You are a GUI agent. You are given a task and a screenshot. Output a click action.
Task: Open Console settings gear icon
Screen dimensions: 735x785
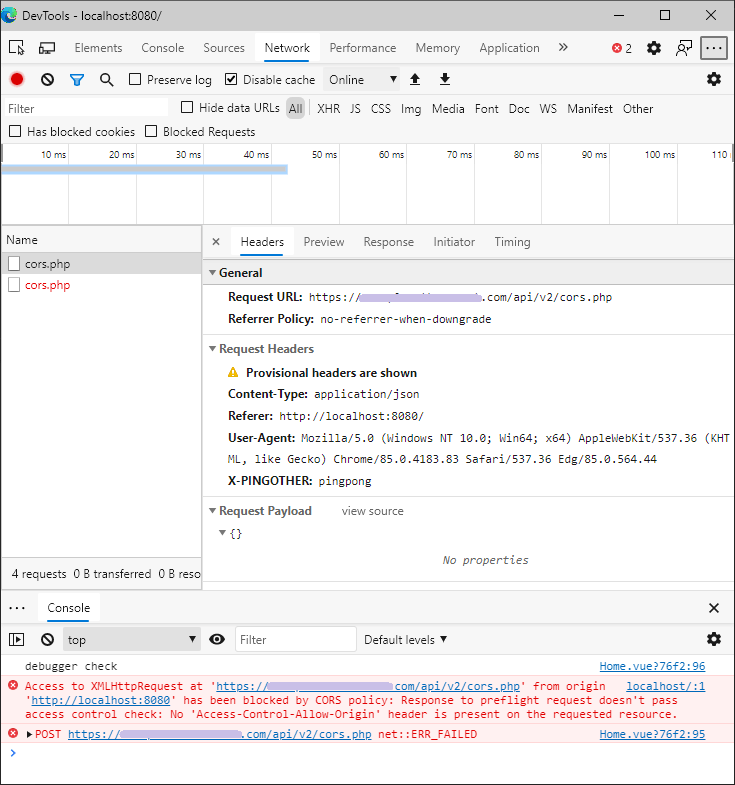713,639
